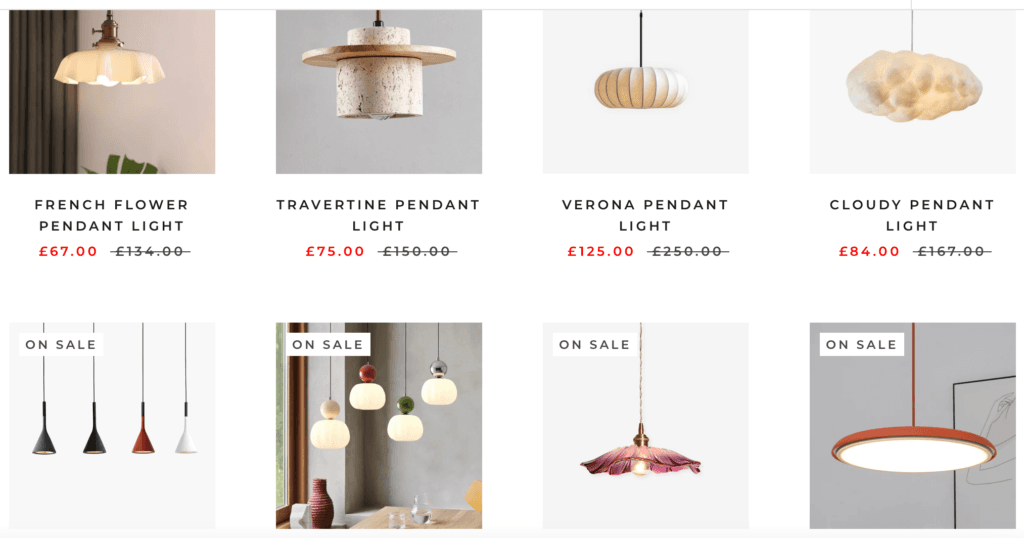Click the On Sale badge on orange disc light
The height and width of the screenshot is (538, 1024).
pyautogui.click(x=861, y=345)
